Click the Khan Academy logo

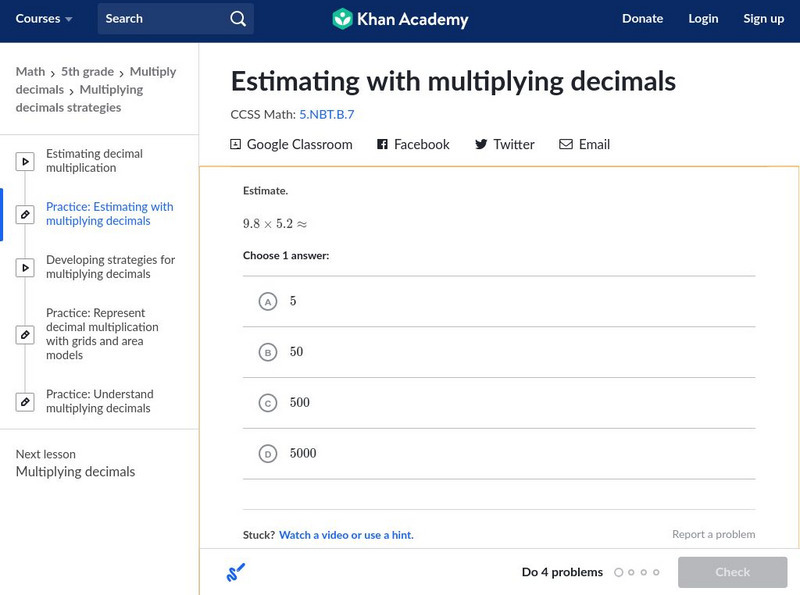point(400,19)
